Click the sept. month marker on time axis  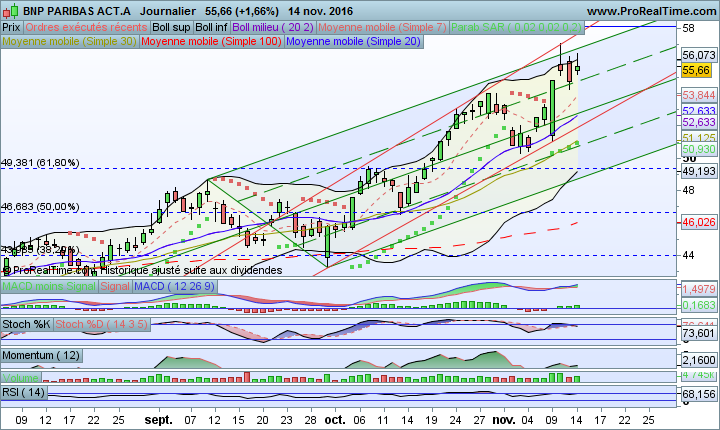coord(158,420)
